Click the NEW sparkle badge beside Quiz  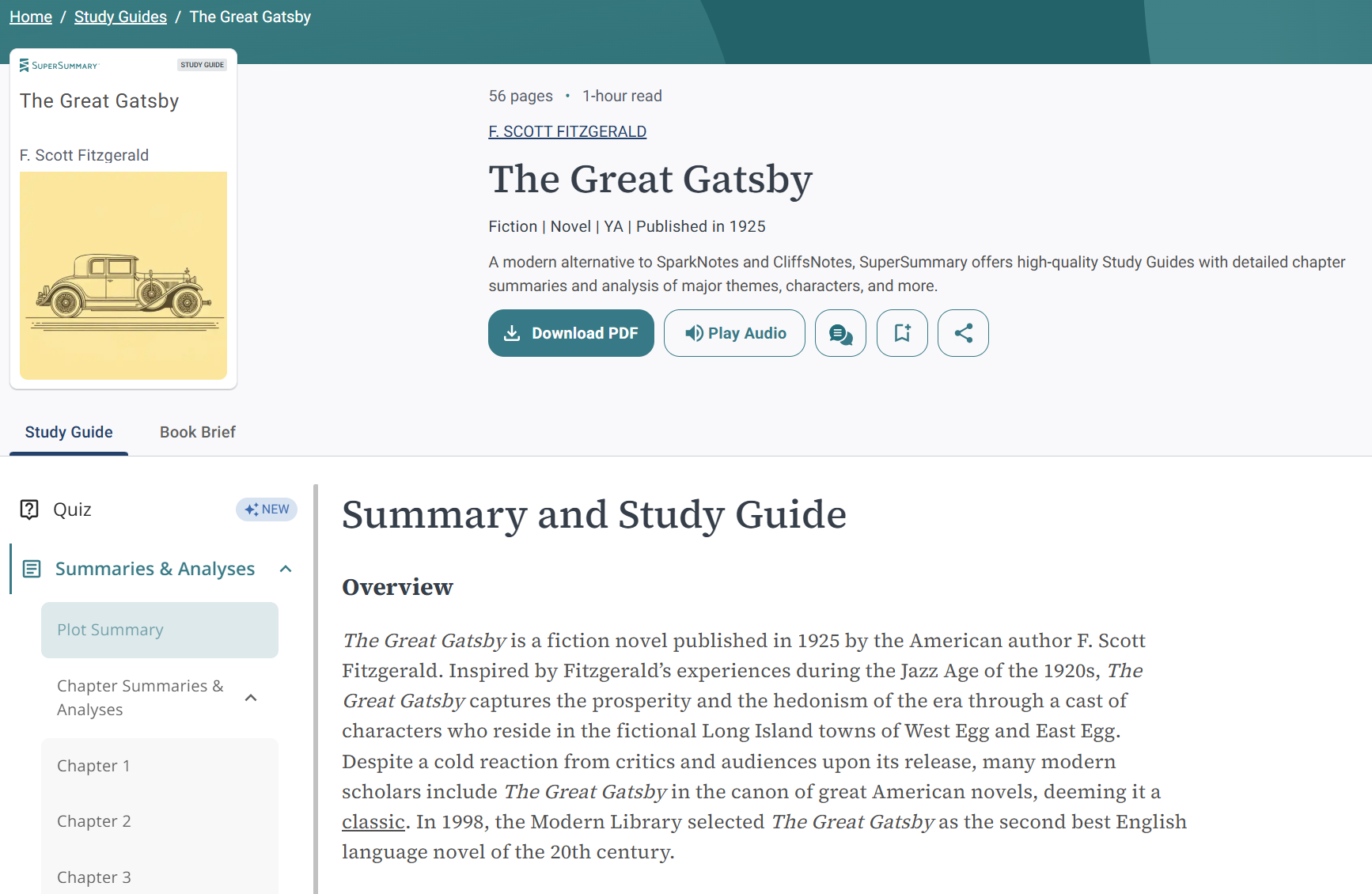click(267, 510)
